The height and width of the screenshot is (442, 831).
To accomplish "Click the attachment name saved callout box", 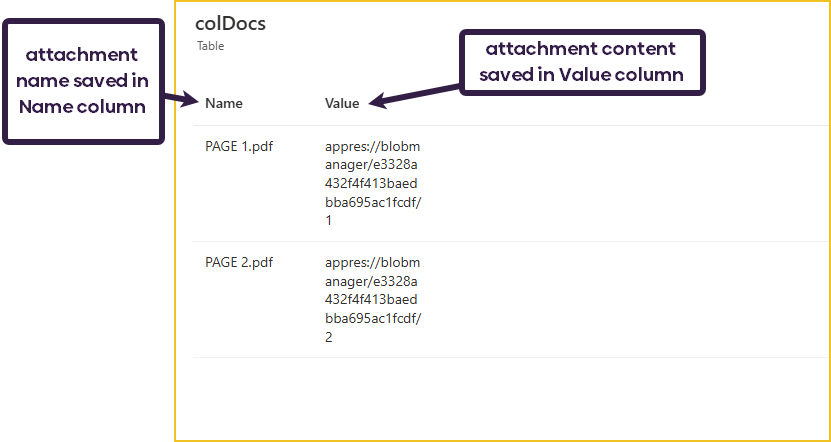I will [x=83, y=82].
